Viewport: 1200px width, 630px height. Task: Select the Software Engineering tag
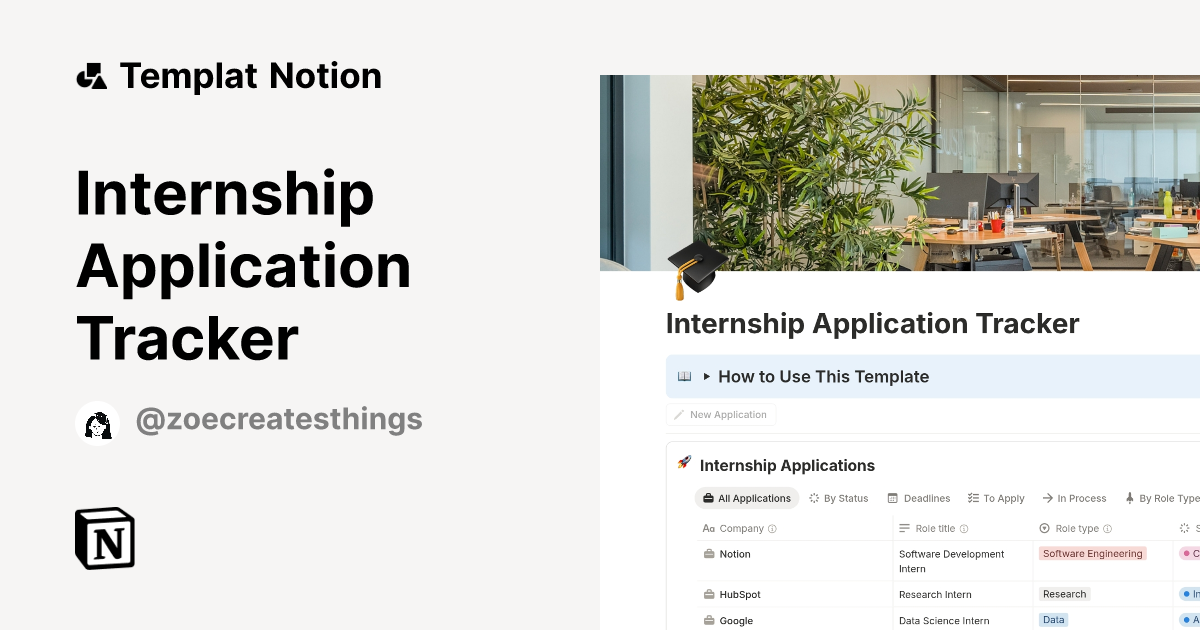pos(1091,553)
